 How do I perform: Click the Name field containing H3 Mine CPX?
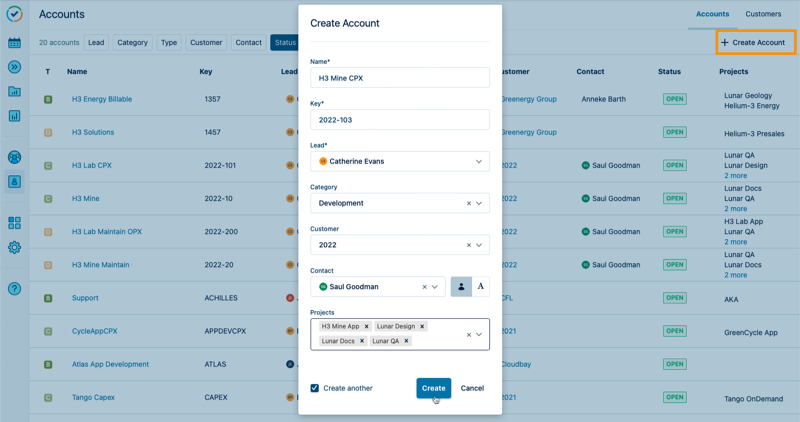pyautogui.click(x=400, y=78)
